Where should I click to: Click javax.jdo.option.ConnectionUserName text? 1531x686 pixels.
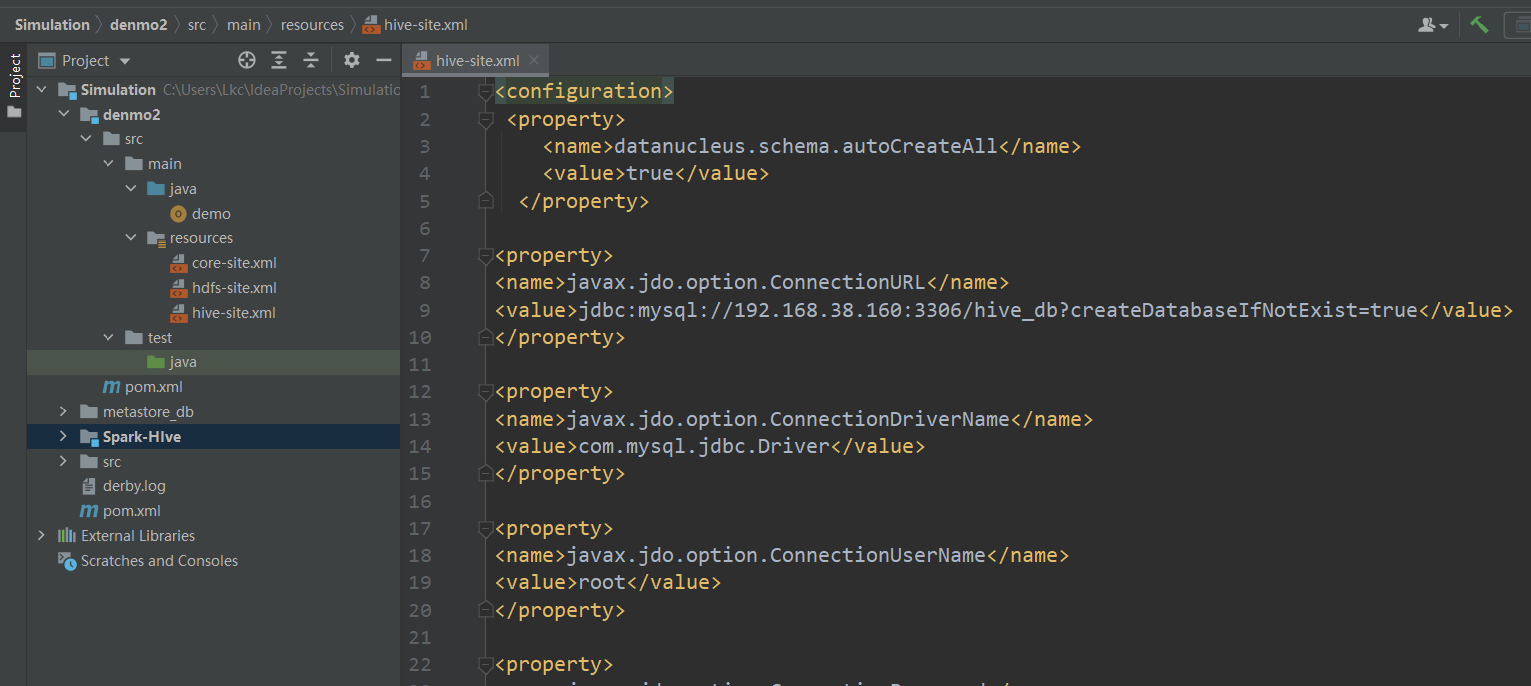[x=776, y=555]
